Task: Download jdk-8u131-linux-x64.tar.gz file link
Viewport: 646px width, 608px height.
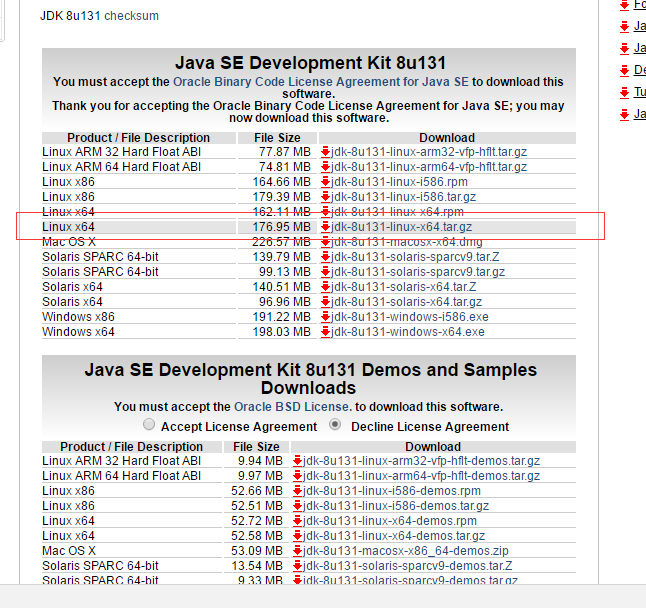Action: click(x=401, y=227)
